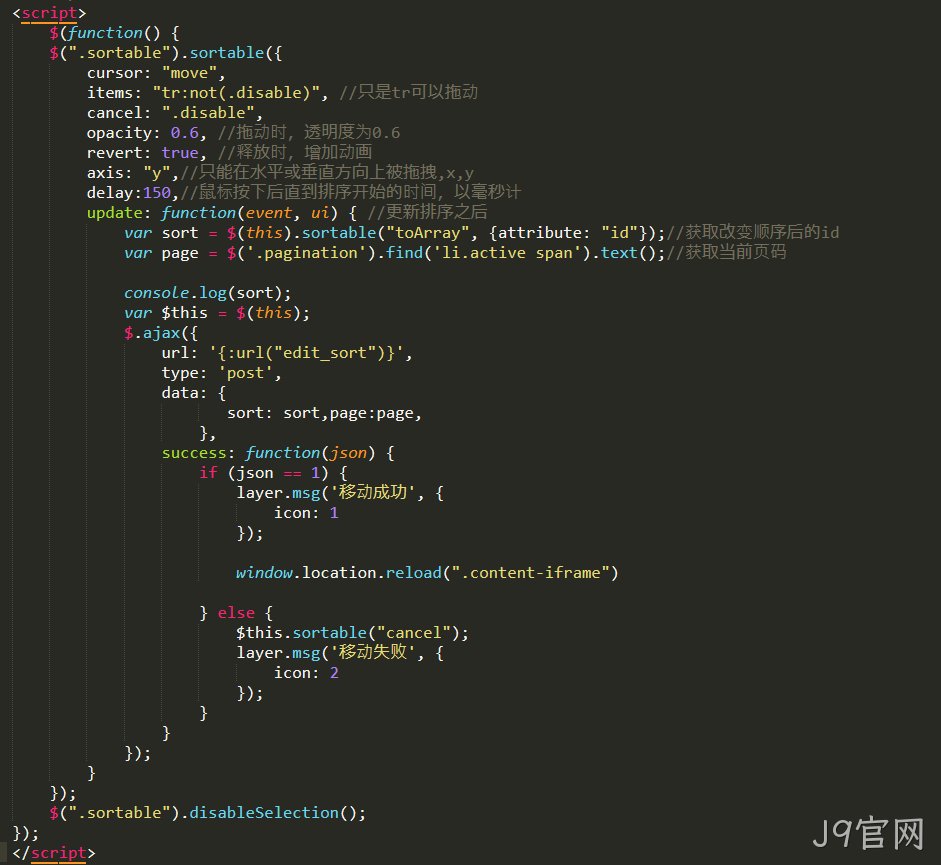Click the comment 获取当前页码
The width and height of the screenshot is (941, 865).
pyautogui.click(x=727, y=252)
